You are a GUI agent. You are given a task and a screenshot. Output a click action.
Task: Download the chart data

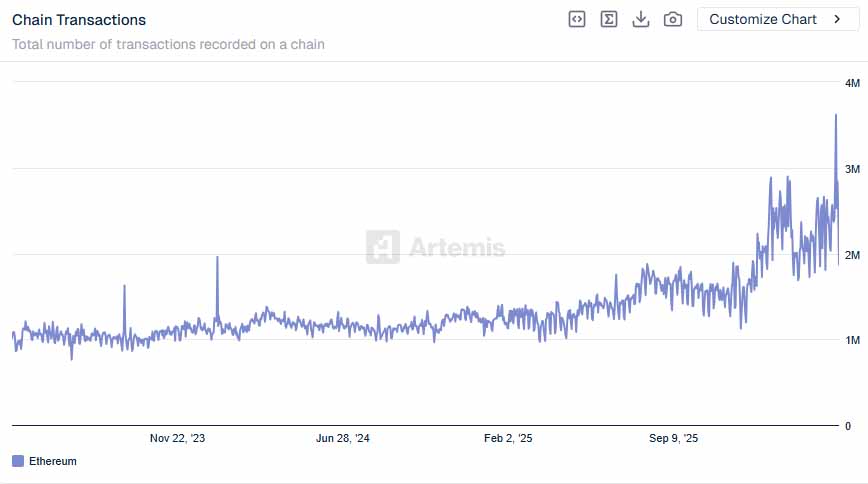[640, 19]
